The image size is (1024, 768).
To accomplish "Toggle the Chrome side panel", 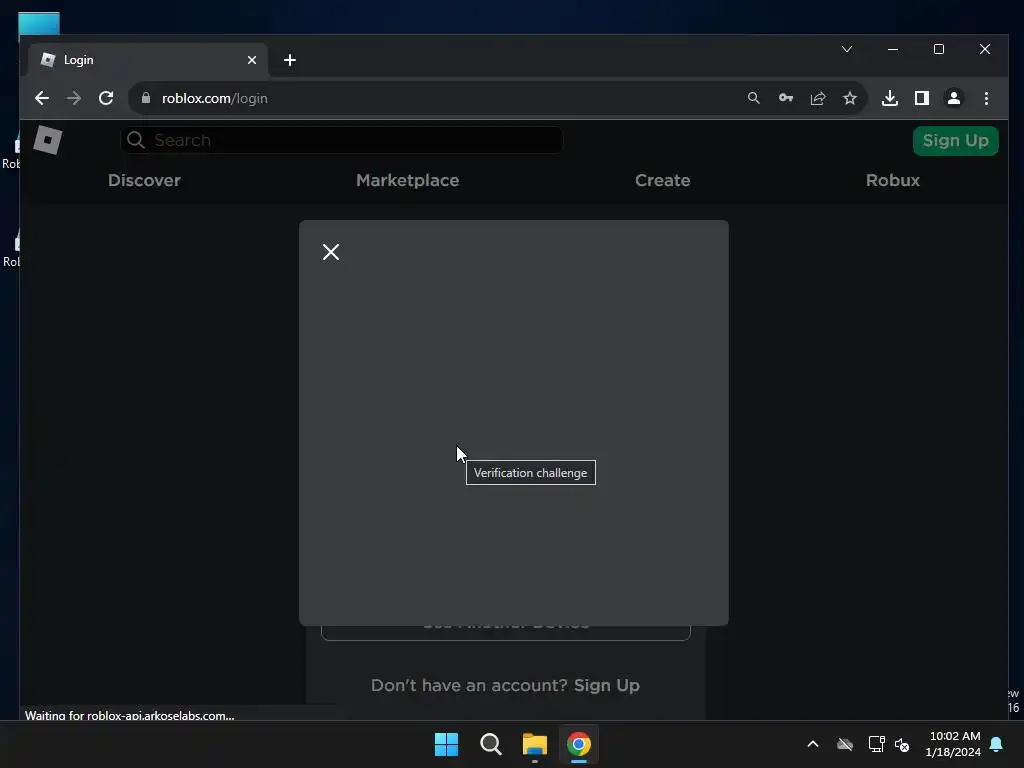I will coord(921,98).
